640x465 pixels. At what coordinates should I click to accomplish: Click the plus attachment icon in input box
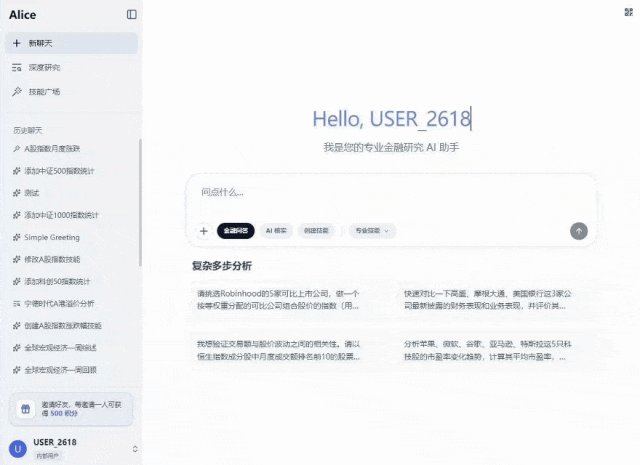[x=204, y=231]
